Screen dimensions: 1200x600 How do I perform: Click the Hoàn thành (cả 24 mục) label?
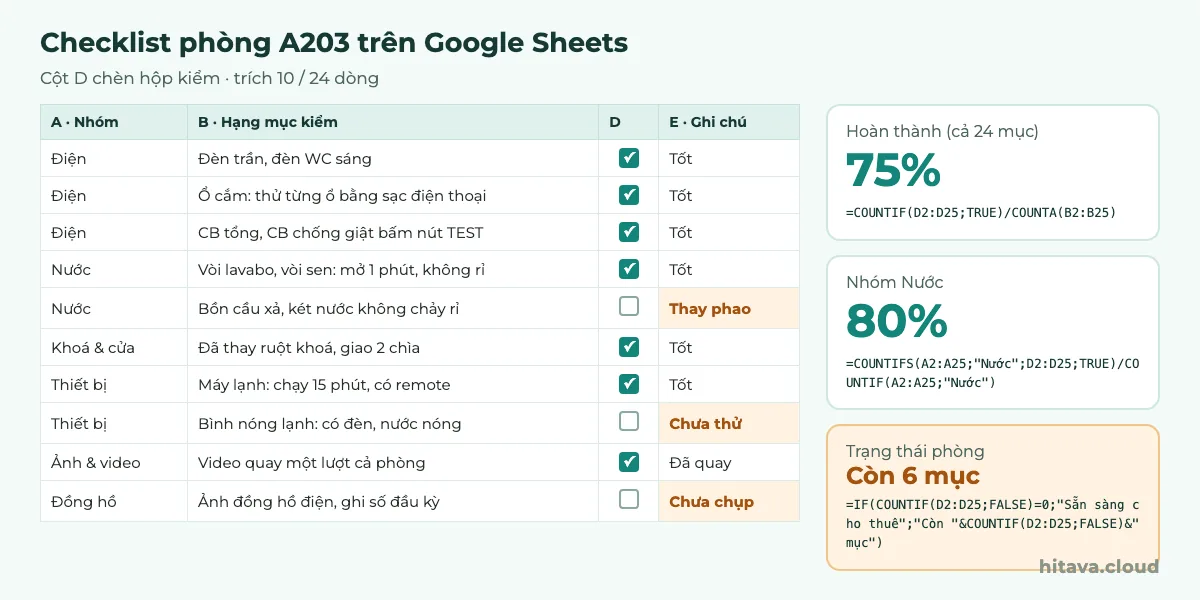(942, 131)
